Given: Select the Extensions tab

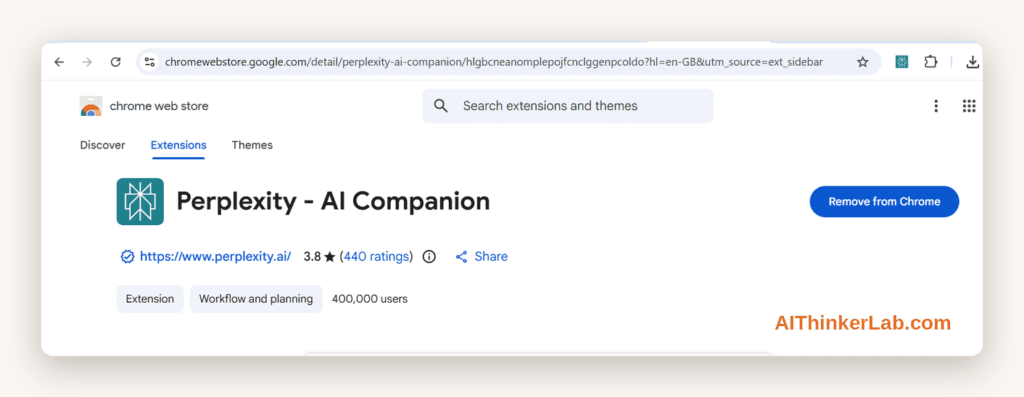Looking at the screenshot, I should tap(178, 145).
